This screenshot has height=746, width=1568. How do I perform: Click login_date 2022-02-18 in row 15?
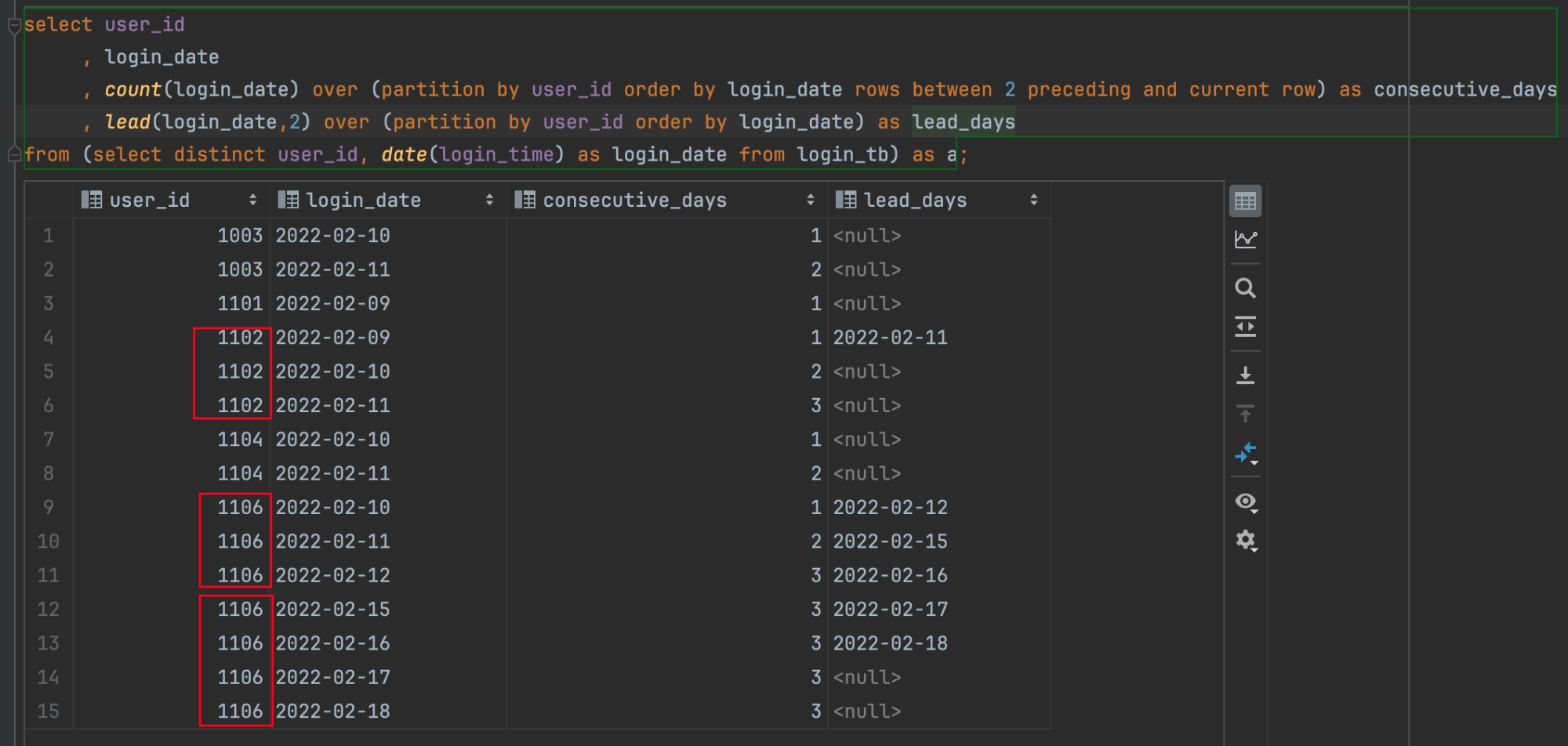[332, 711]
